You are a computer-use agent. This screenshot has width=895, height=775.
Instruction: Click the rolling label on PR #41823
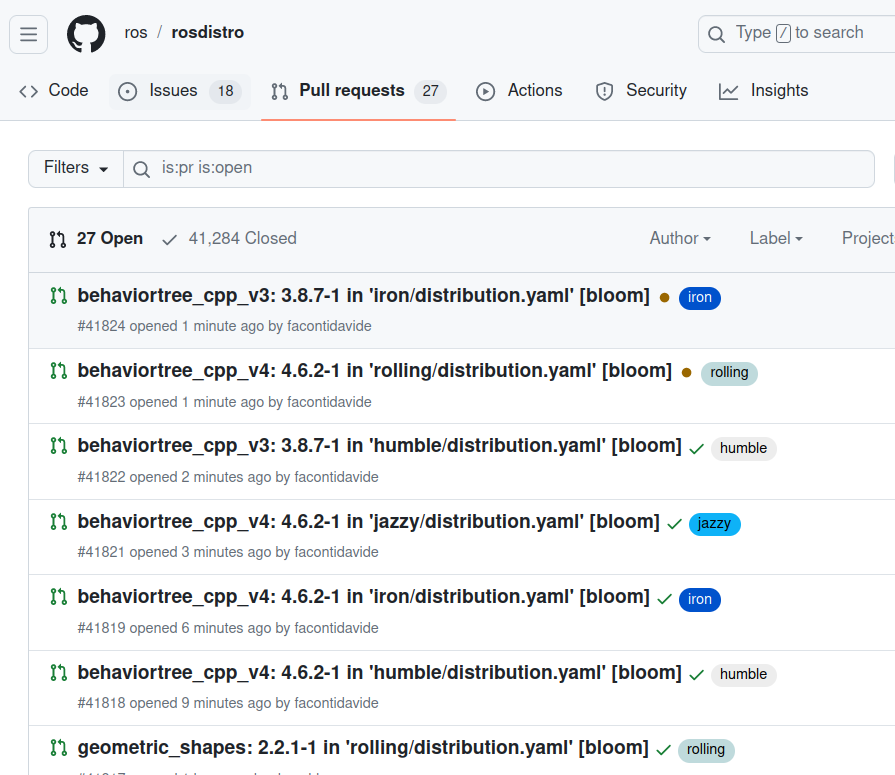729,373
